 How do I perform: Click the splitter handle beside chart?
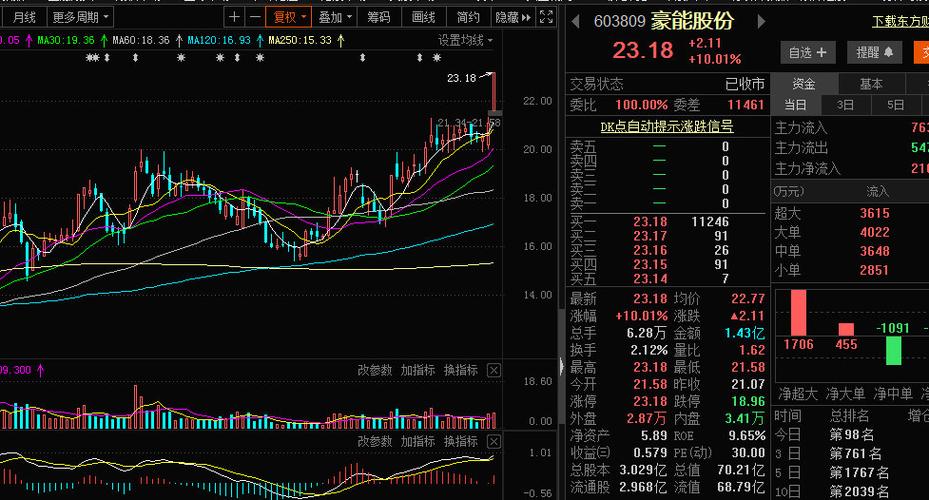tap(561, 366)
